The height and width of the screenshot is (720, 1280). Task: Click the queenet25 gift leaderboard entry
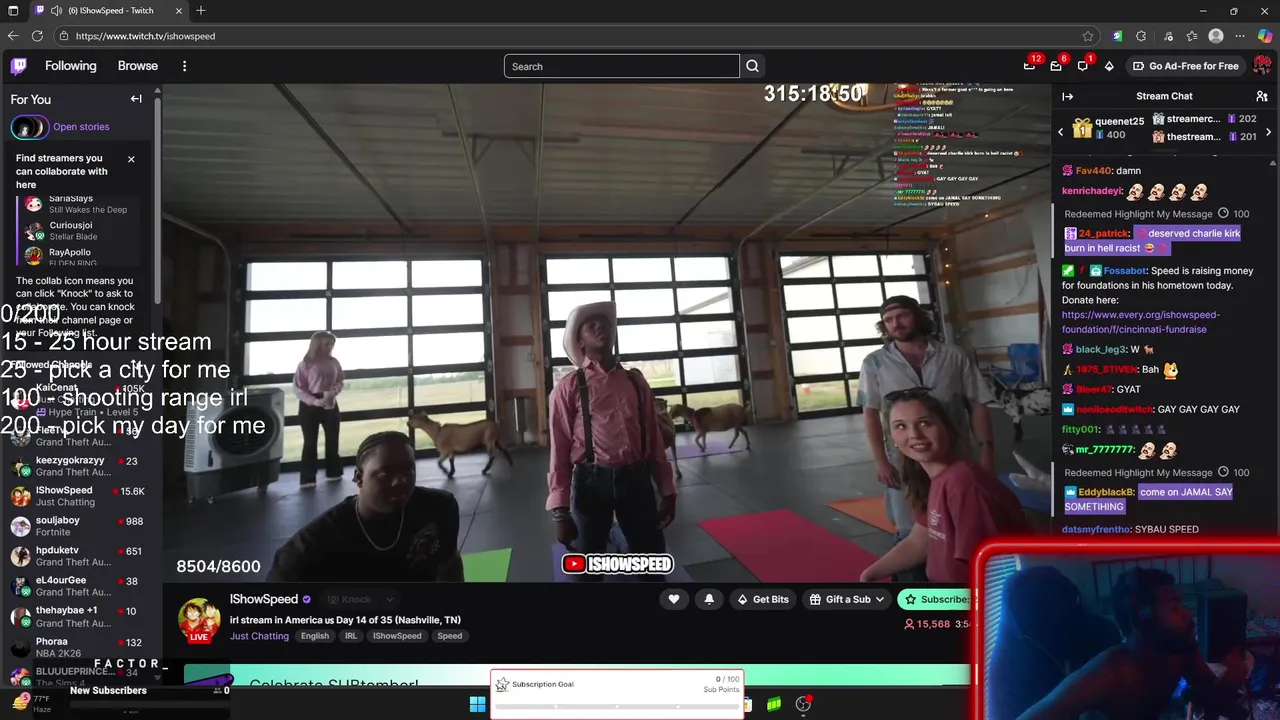(1108, 128)
